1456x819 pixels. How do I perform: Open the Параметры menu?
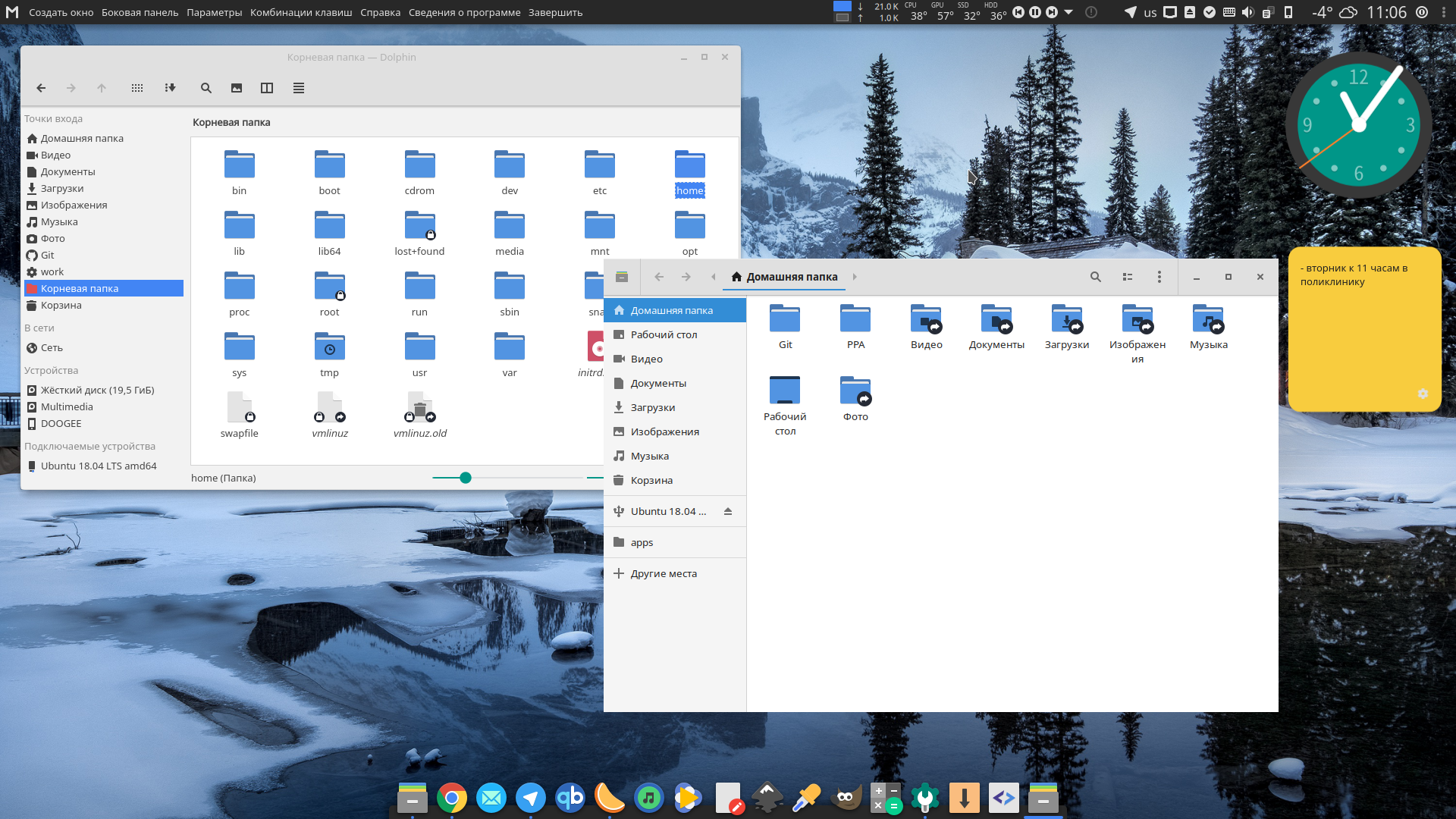point(214,12)
